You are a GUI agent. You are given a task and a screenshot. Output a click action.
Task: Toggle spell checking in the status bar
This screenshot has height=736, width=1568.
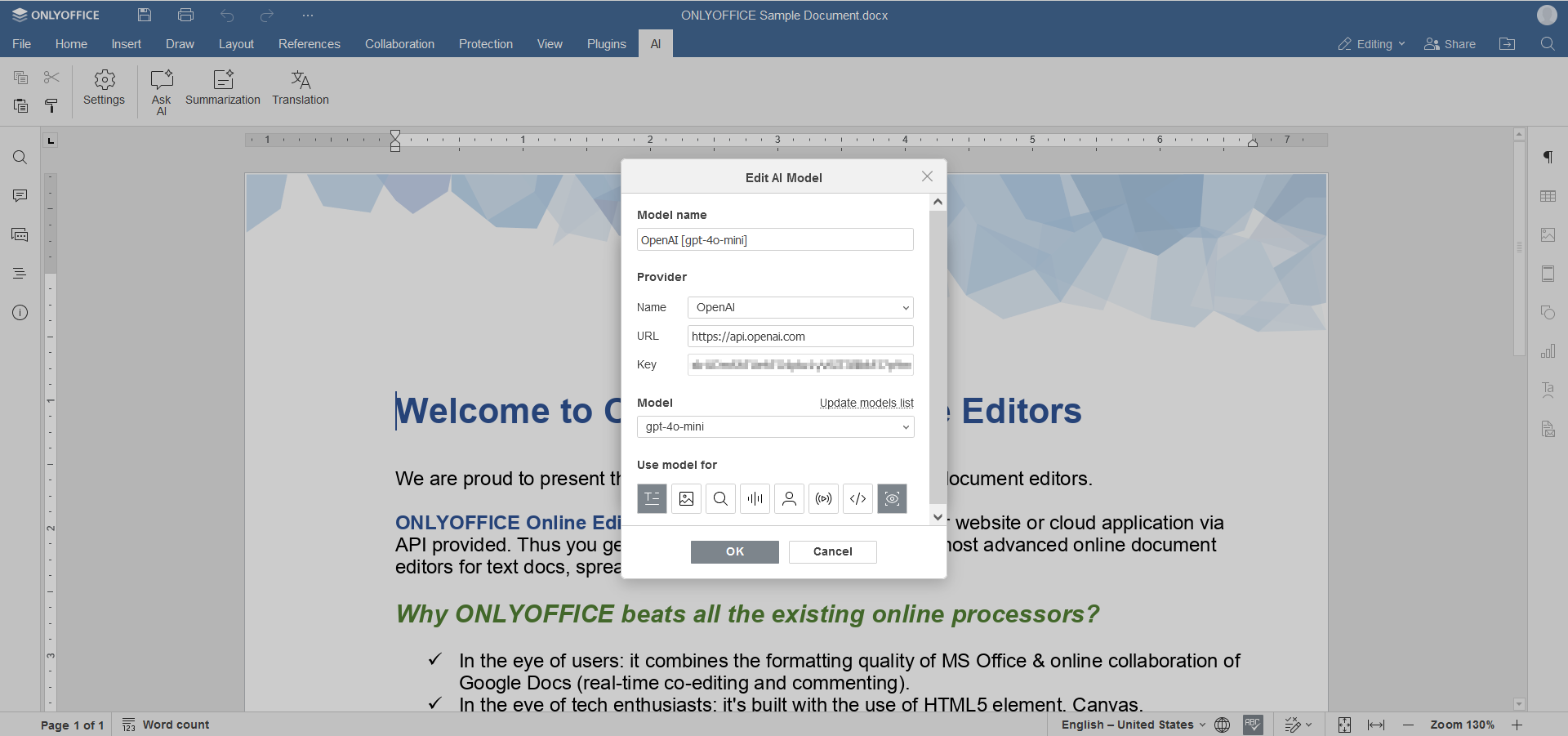coord(1253,725)
